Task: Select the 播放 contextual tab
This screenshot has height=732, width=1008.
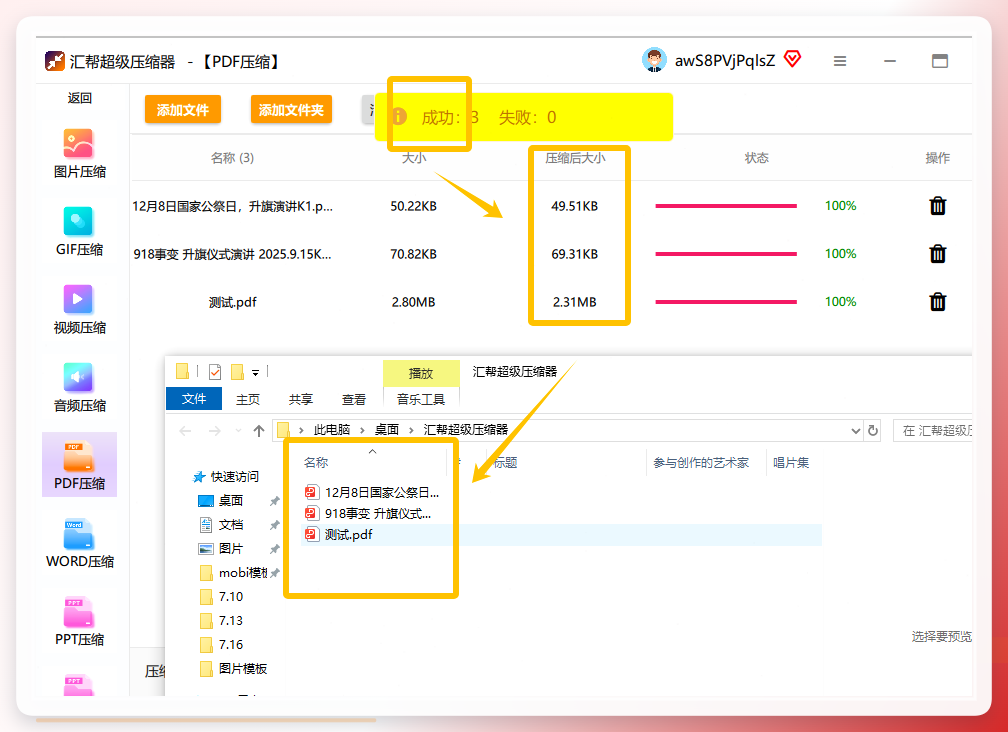Action: coord(420,373)
